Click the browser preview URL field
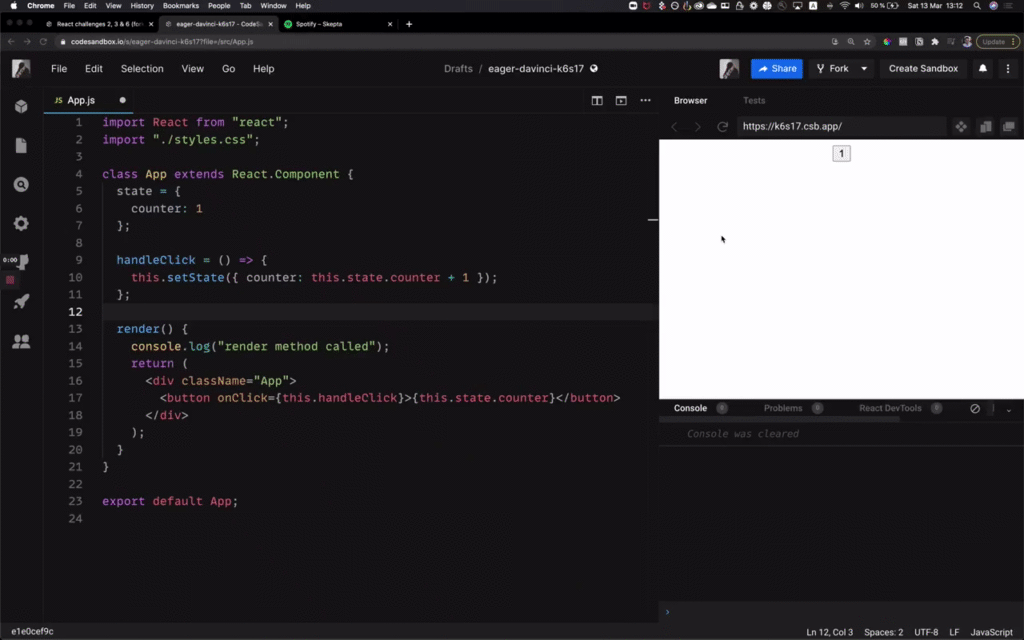Screen dimensions: 1024x640 (x=840, y=126)
